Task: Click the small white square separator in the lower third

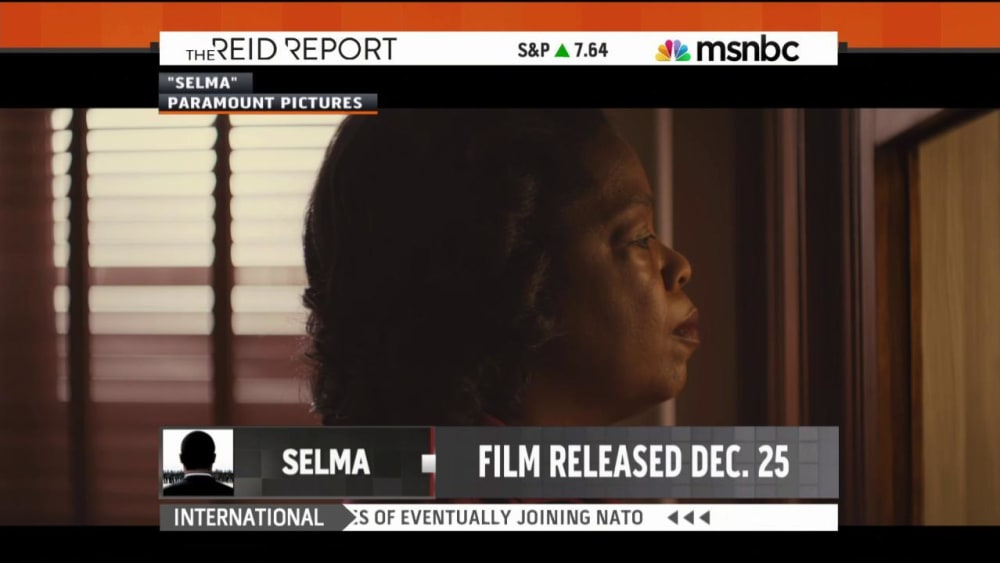Action: pos(429,464)
